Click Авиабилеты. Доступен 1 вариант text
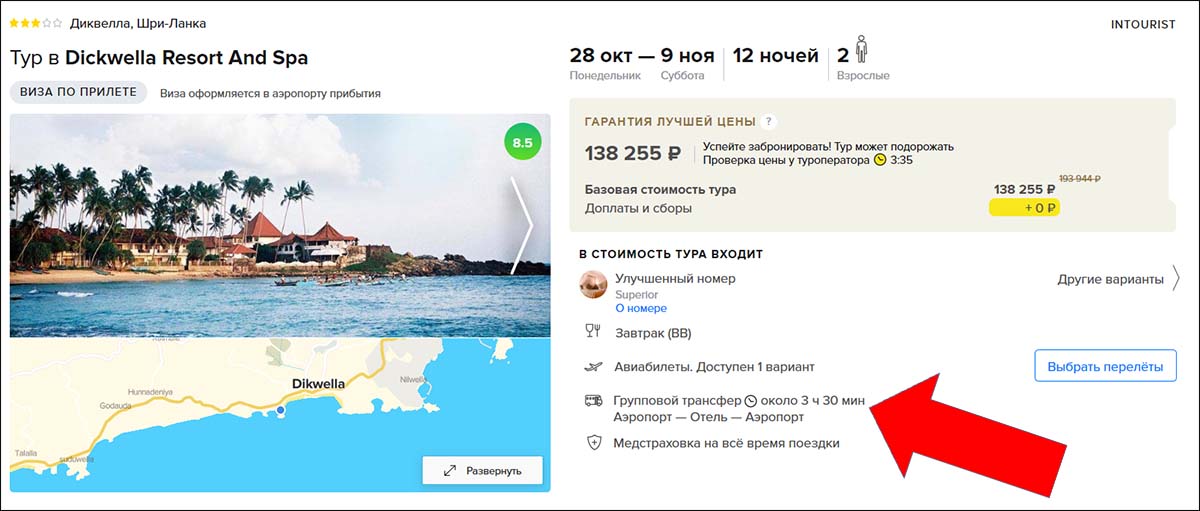The width and height of the screenshot is (1200, 511). (714, 367)
